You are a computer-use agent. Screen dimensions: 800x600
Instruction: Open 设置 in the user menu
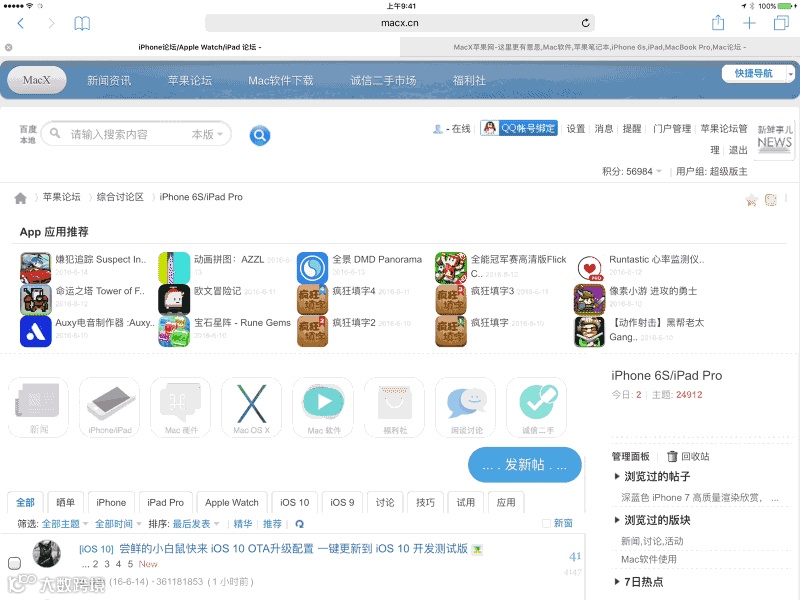(576, 129)
